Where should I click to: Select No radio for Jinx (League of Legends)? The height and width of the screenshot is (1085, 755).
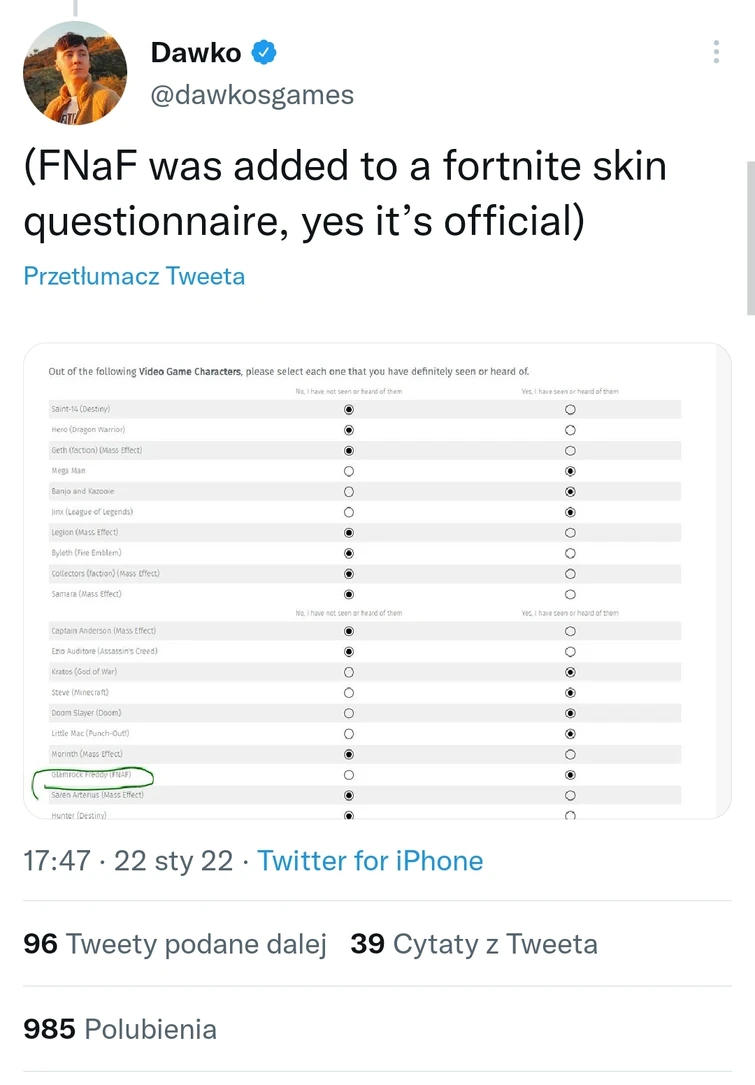(x=349, y=512)
